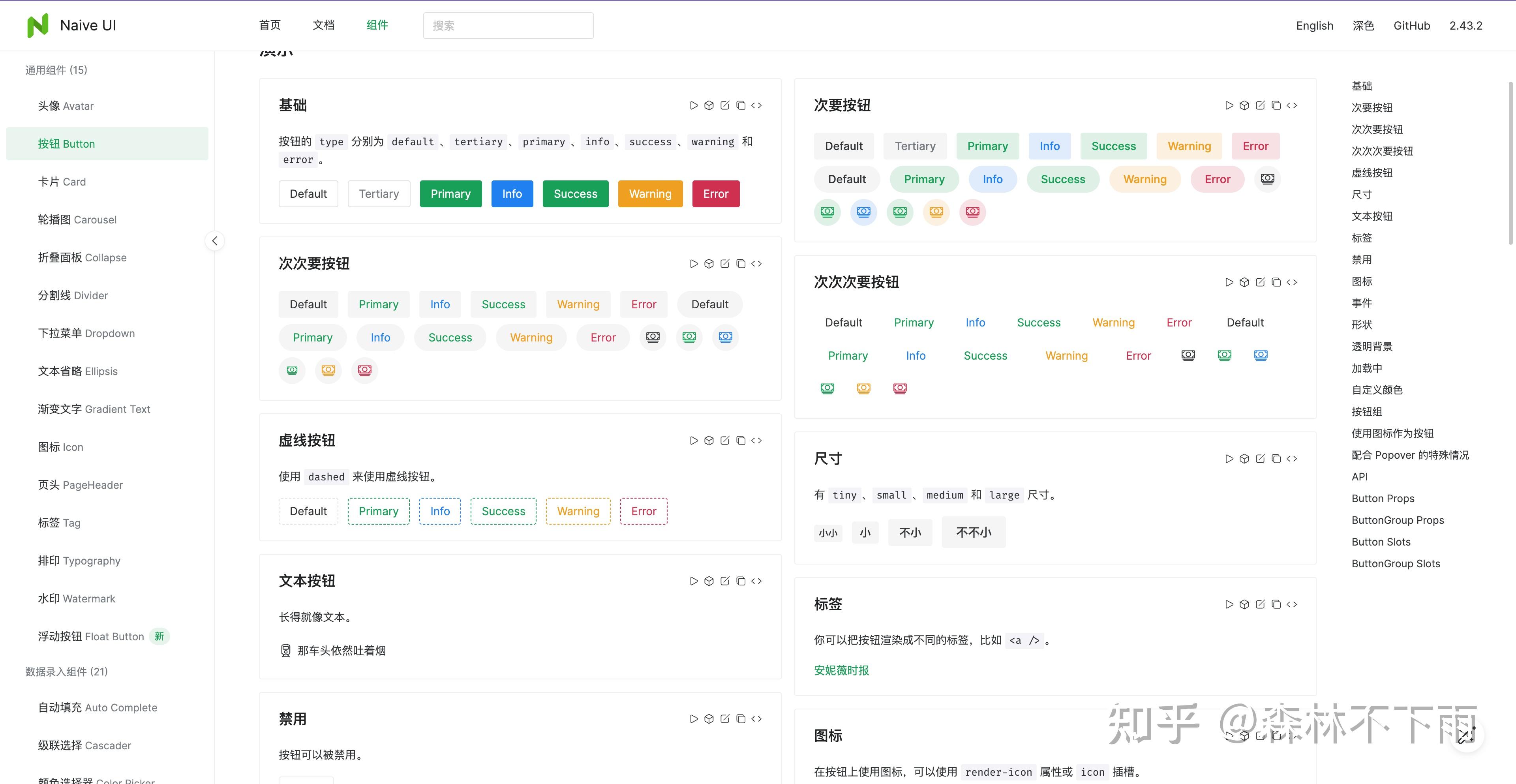This screenshot has width=1516, height=784.
Task: Click the red cash icon button in 次次要按钮
Action: (365, 370)
